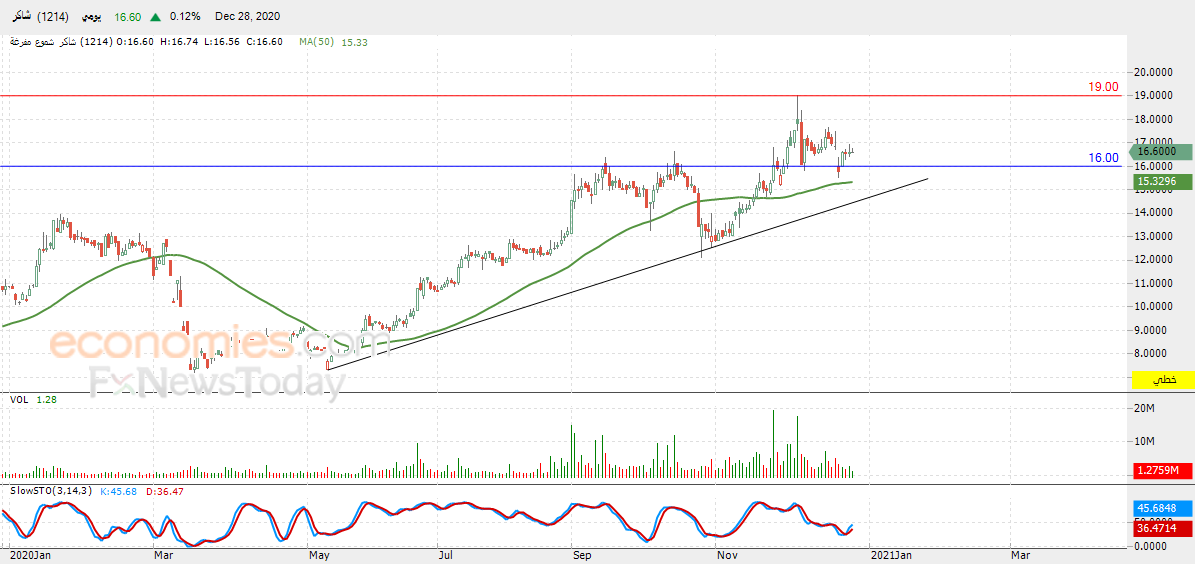Click the FxNewsToday watermark logo
Image resolution: width=1195 pixels, height=564 pixels.
(217, 381)
